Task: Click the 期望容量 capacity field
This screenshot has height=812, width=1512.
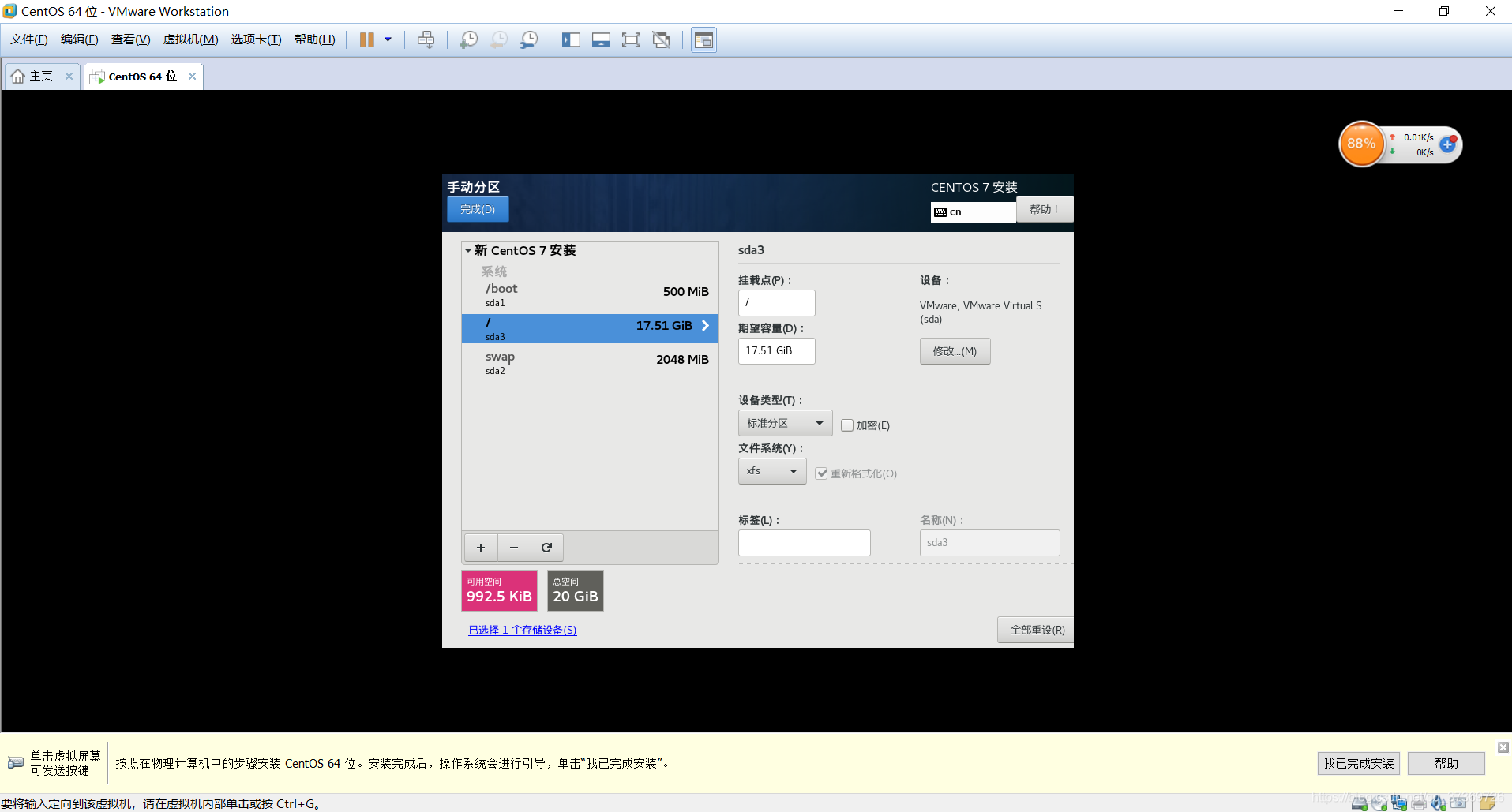Action: pyautogui.click(x=776, y=350)
